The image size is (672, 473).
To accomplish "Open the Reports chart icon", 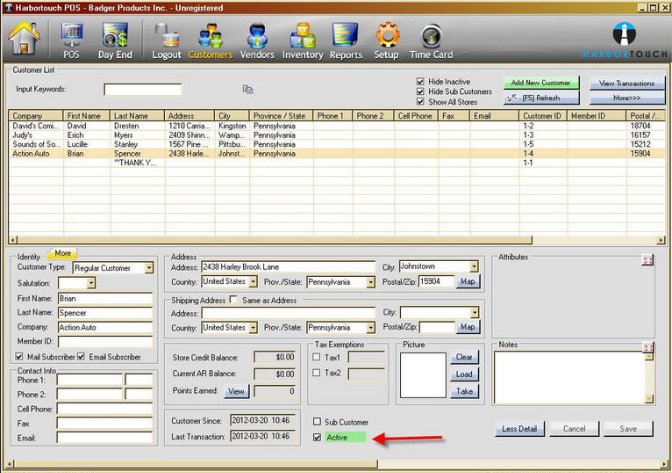I will coord(346,40).
